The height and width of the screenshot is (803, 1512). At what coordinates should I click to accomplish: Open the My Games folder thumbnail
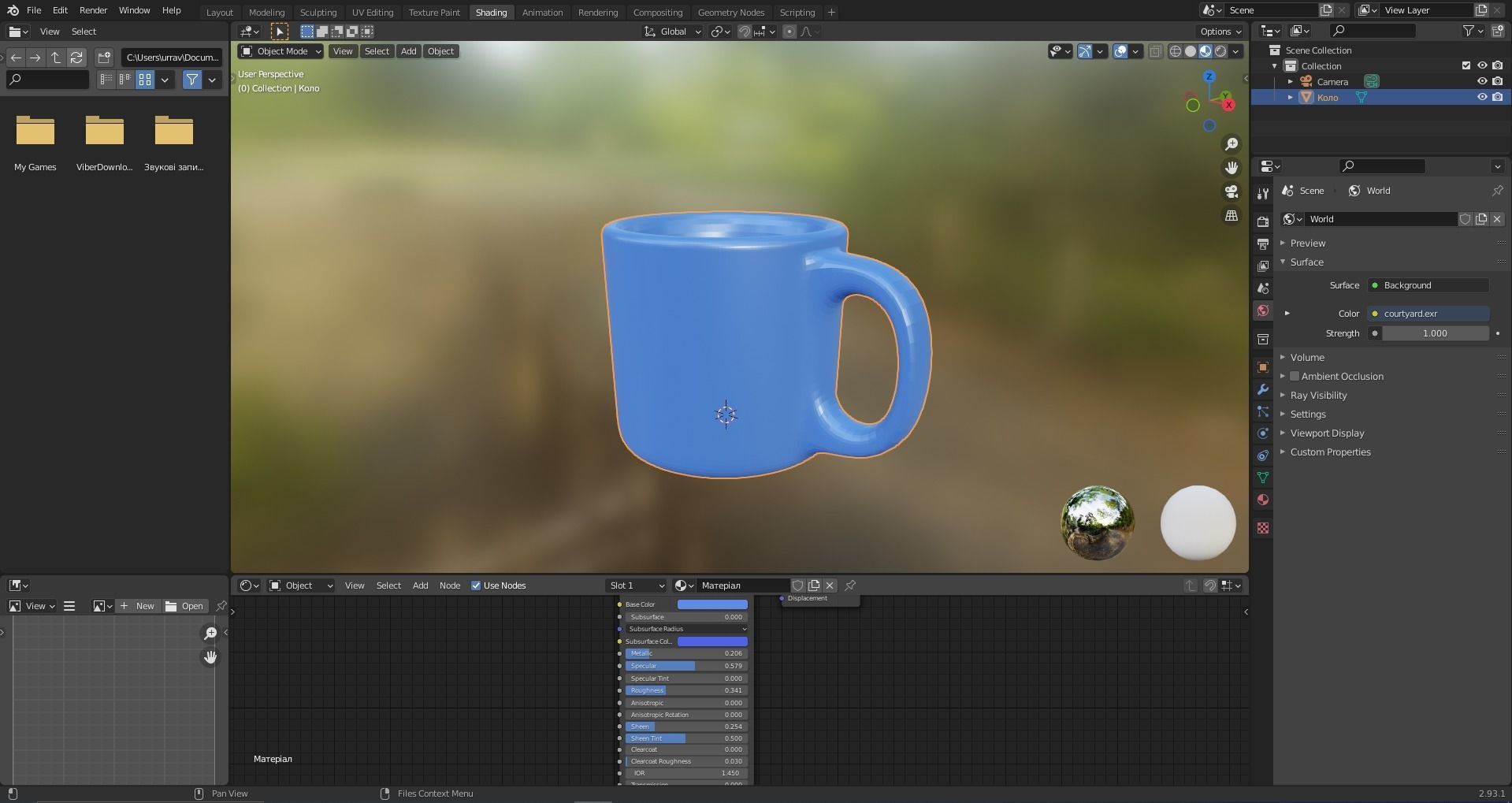point(35,132)
